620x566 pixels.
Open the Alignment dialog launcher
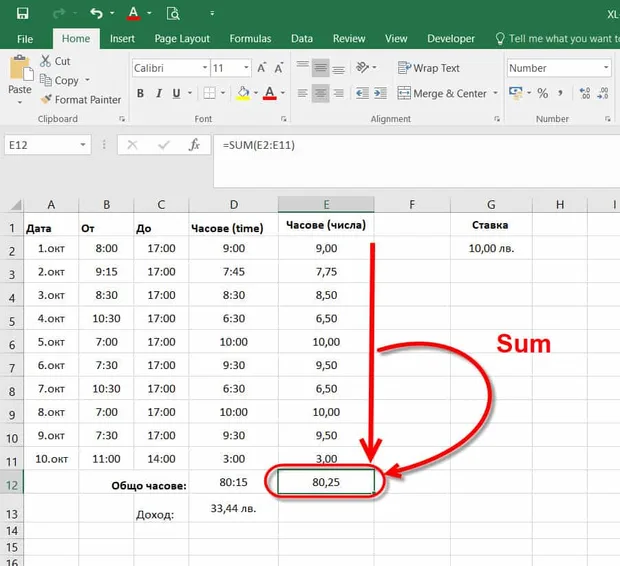(497, 119)
